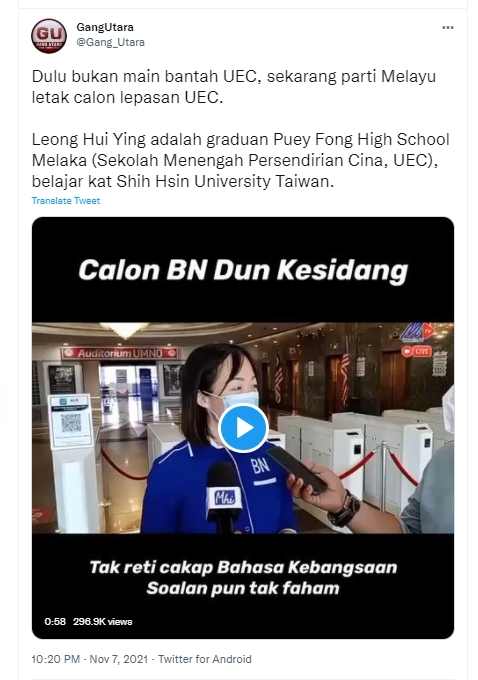Click the video title Calon BN Dun Kesidang
Image resolution: width=478 pixels, height=680 pixels.
click(243, 270)
